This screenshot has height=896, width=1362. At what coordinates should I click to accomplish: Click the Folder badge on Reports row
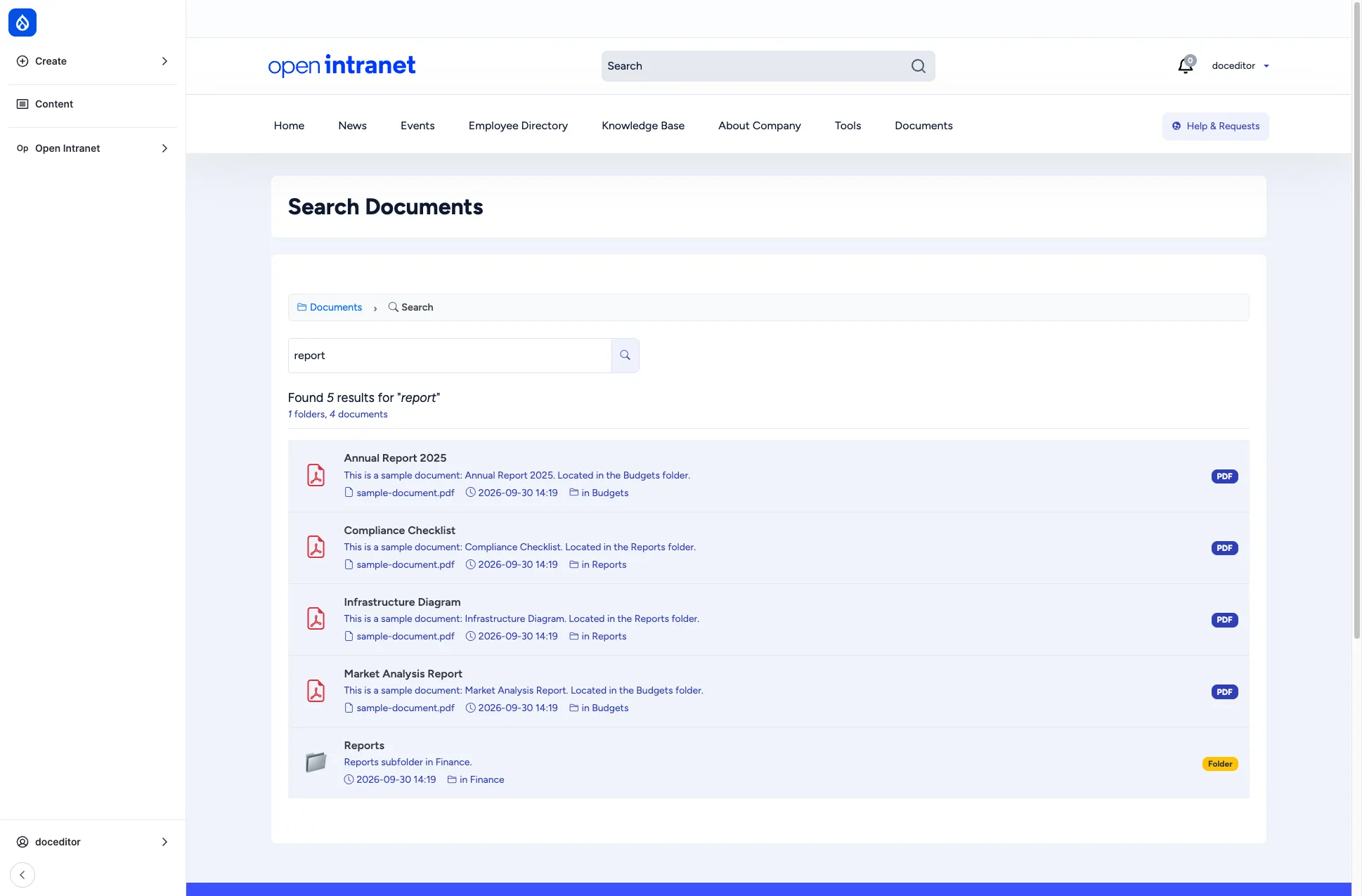coord(1220,764)
